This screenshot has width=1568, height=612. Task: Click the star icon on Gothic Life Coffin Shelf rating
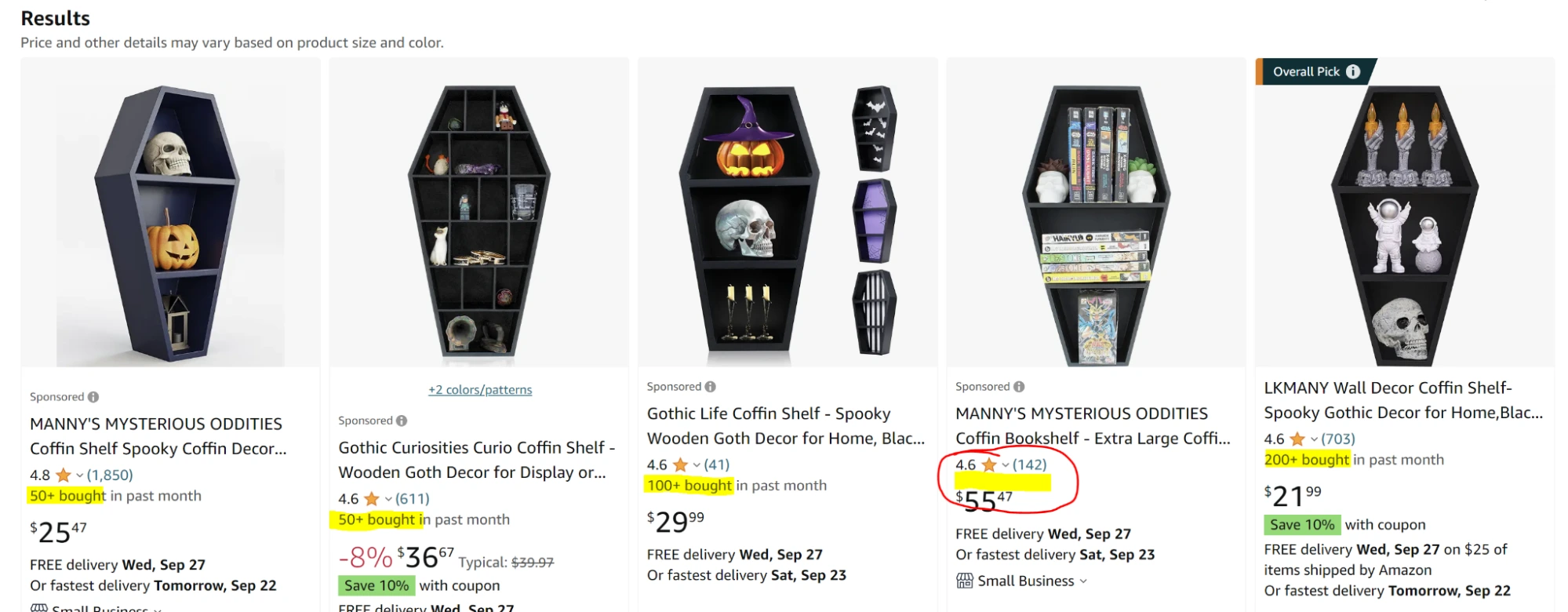[681, 465]
